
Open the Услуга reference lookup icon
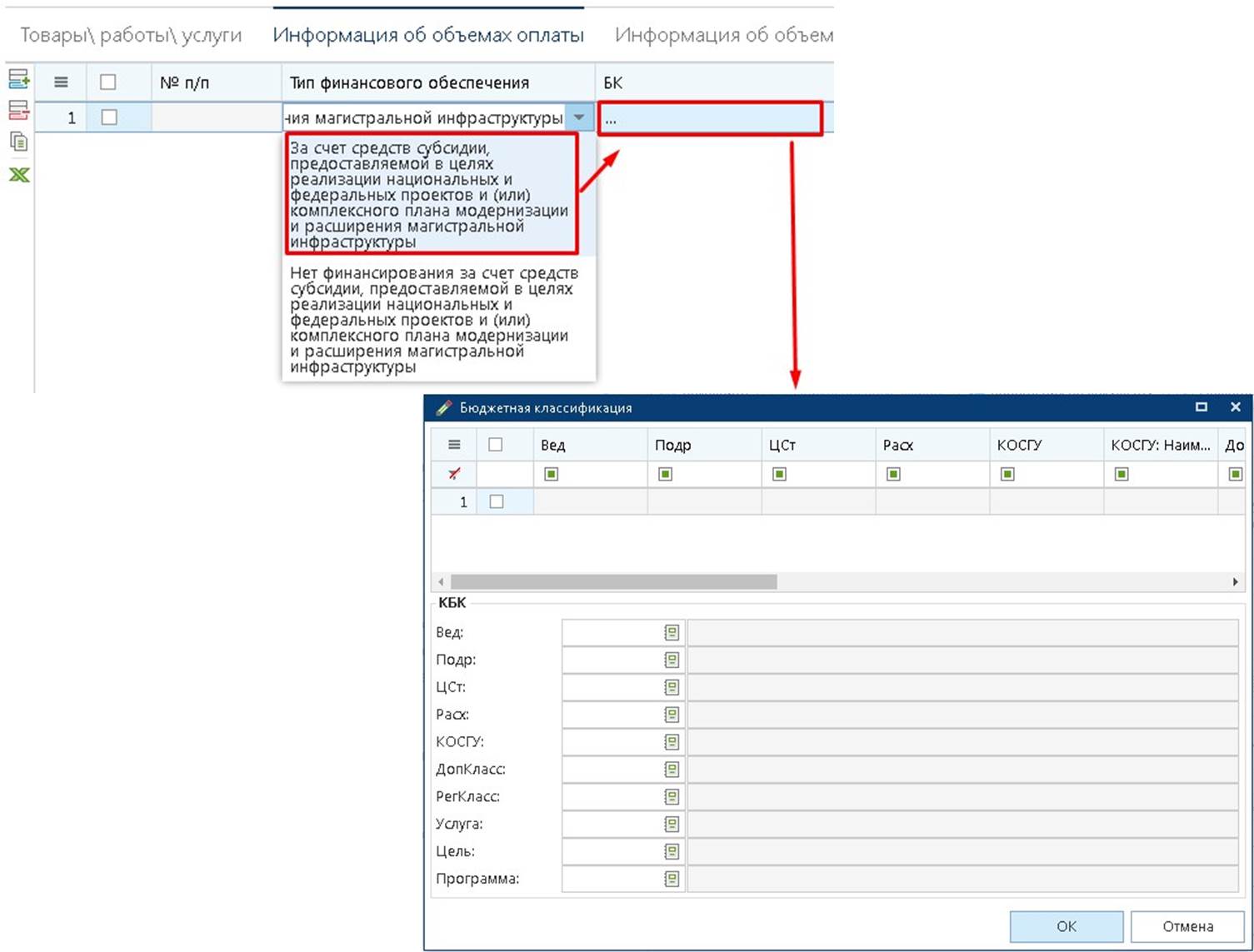672,824
